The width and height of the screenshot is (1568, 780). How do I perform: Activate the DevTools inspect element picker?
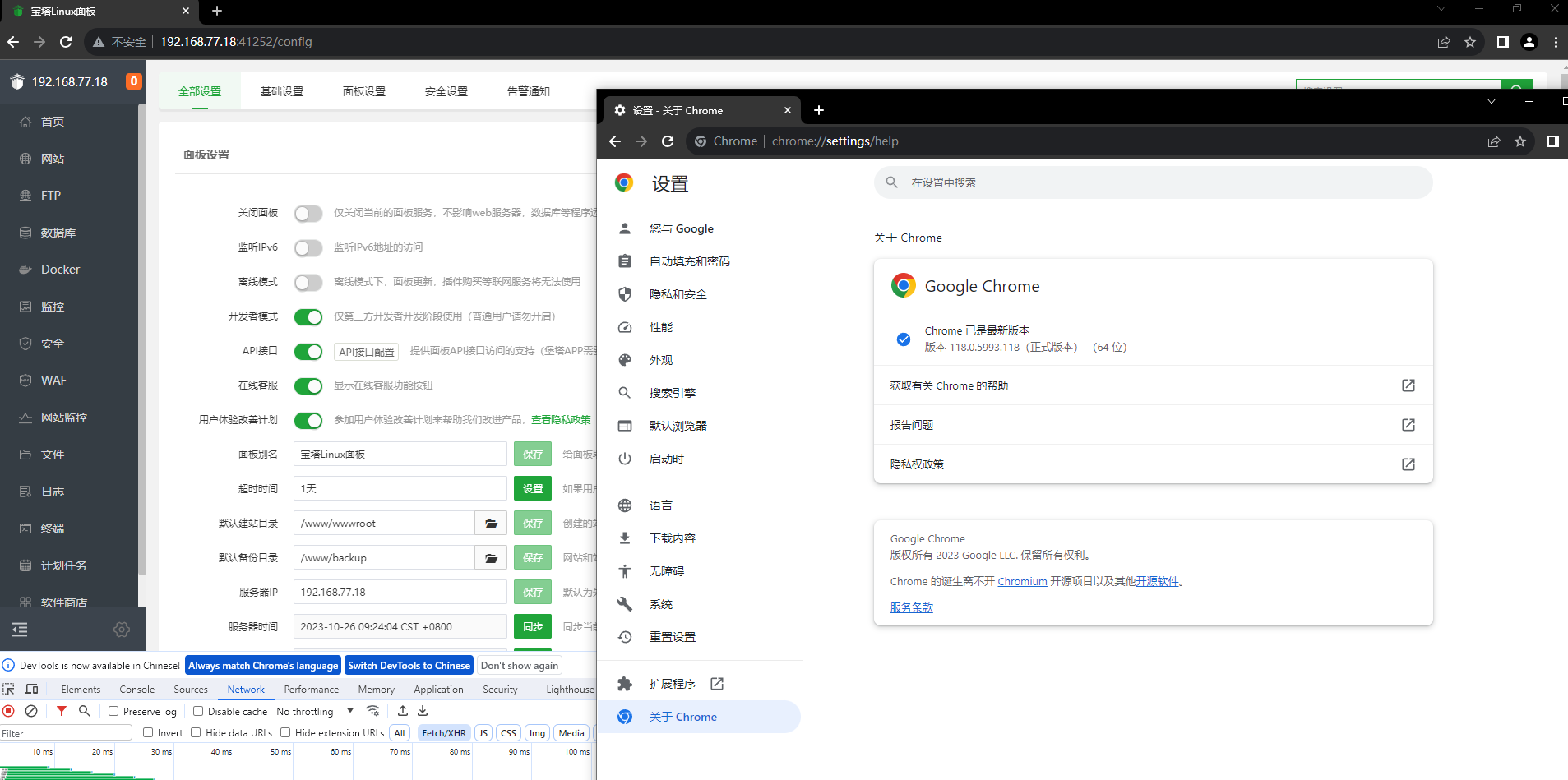point(9,689)
